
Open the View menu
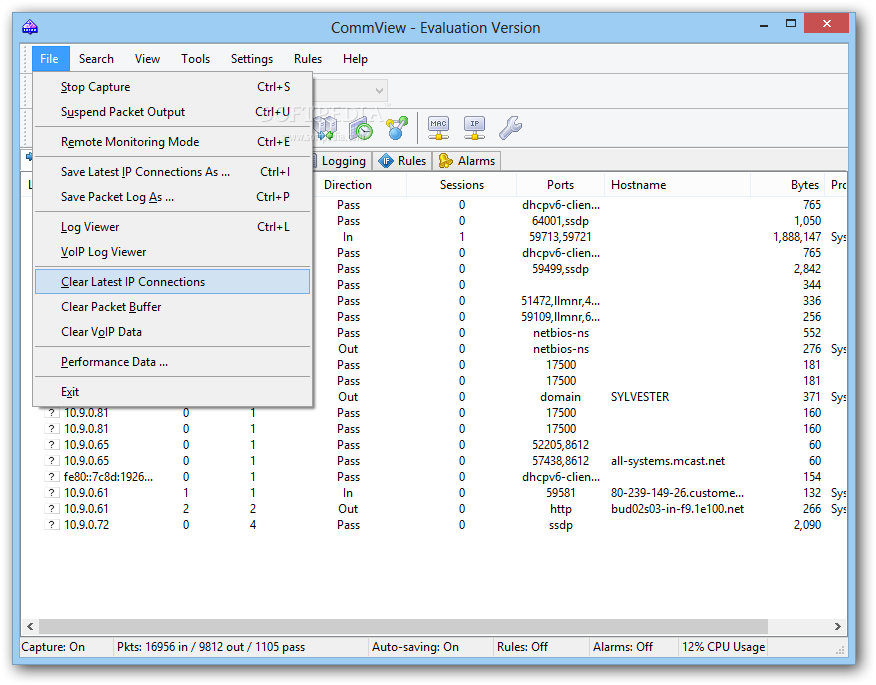click(147, 59)
